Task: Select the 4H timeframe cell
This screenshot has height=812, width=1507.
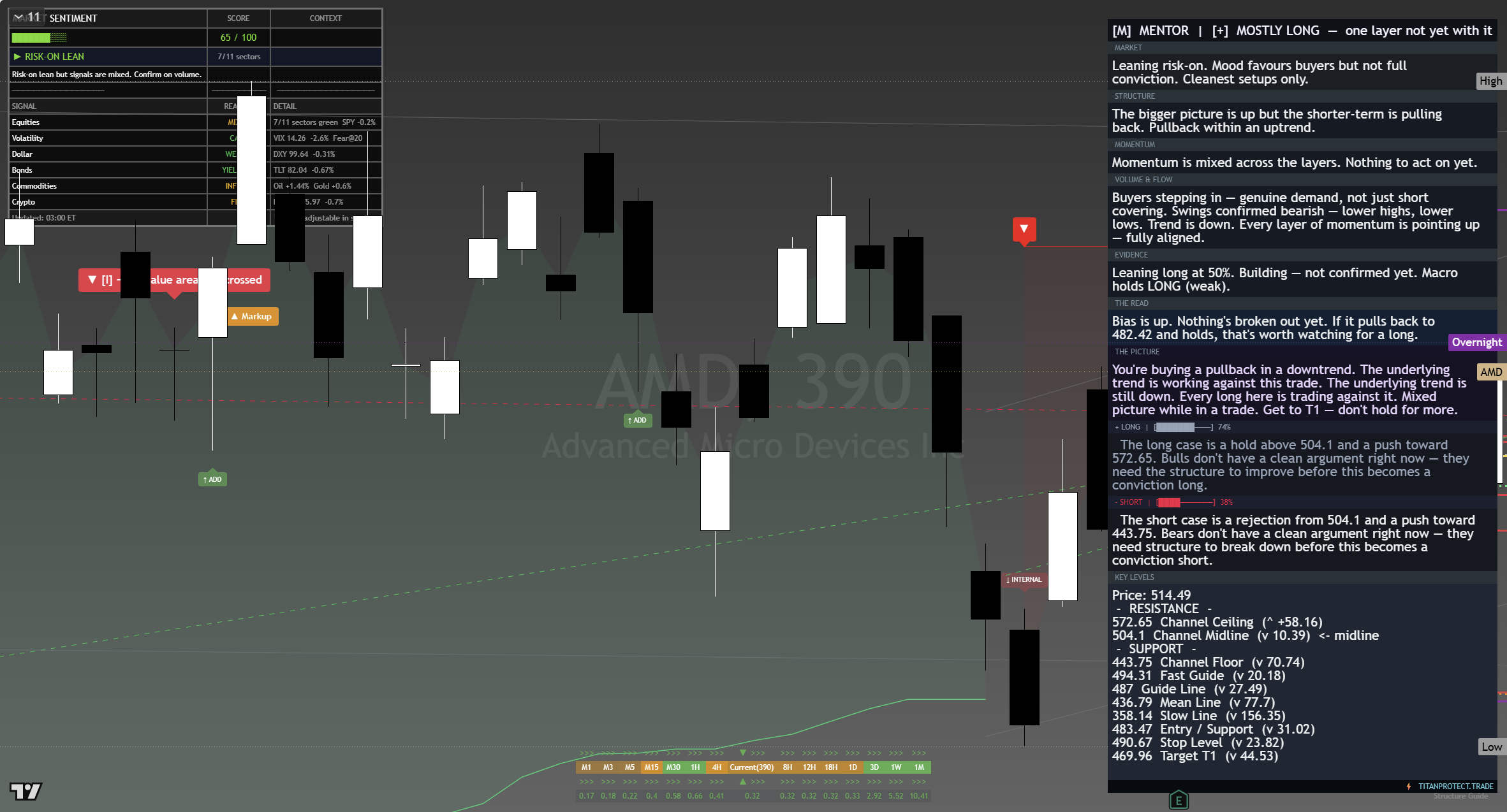Action: [717, 767]
